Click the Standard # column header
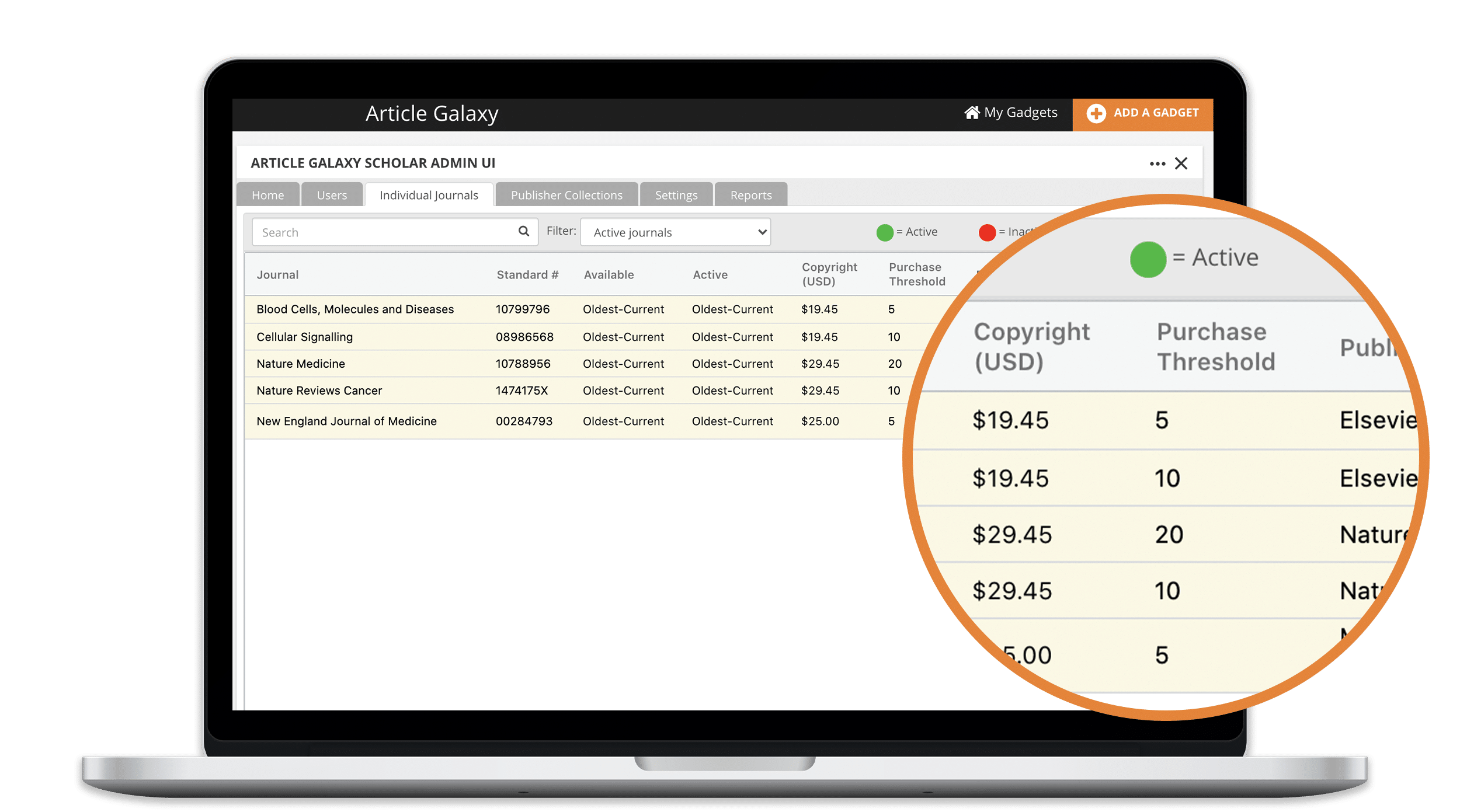Image resolution: width=1460 pixels, height=812 pixels. pyautogui.click(x=527, y=275)
